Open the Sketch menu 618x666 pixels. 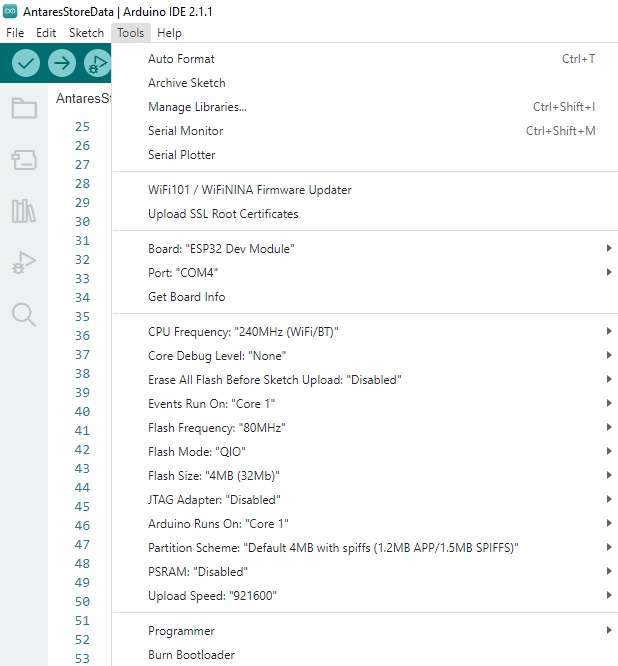(86, 33)
